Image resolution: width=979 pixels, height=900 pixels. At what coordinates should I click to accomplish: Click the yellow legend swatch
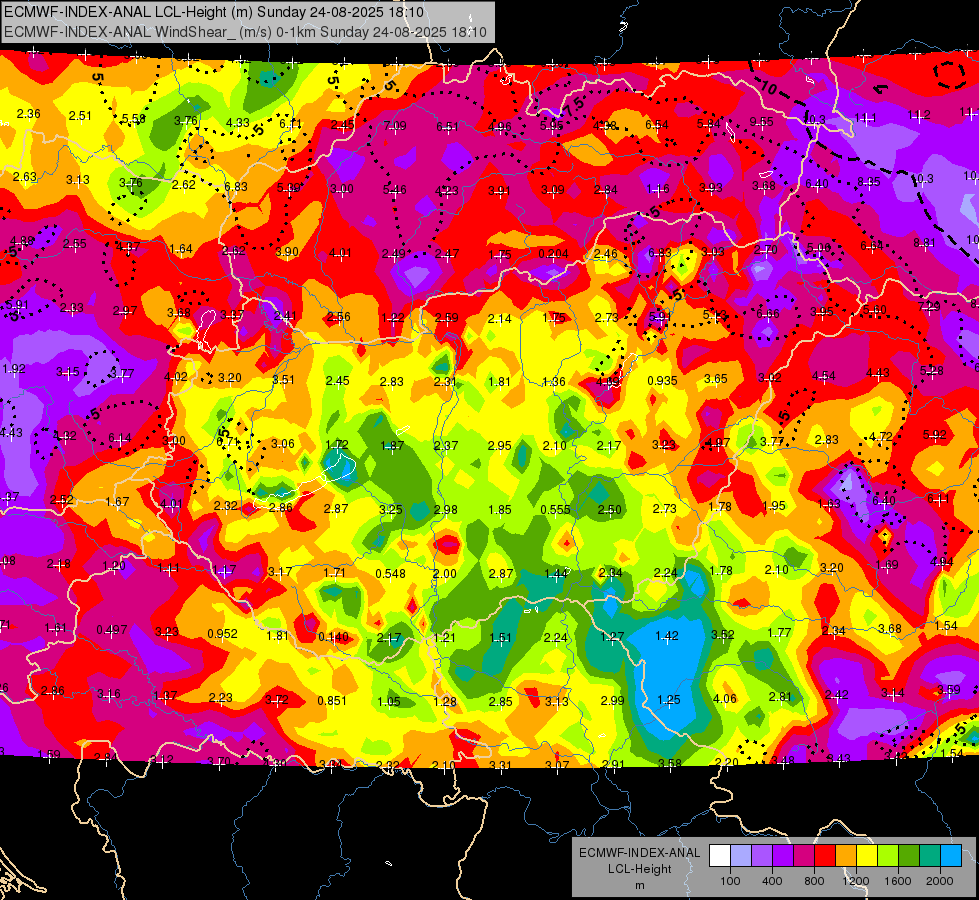867,856
